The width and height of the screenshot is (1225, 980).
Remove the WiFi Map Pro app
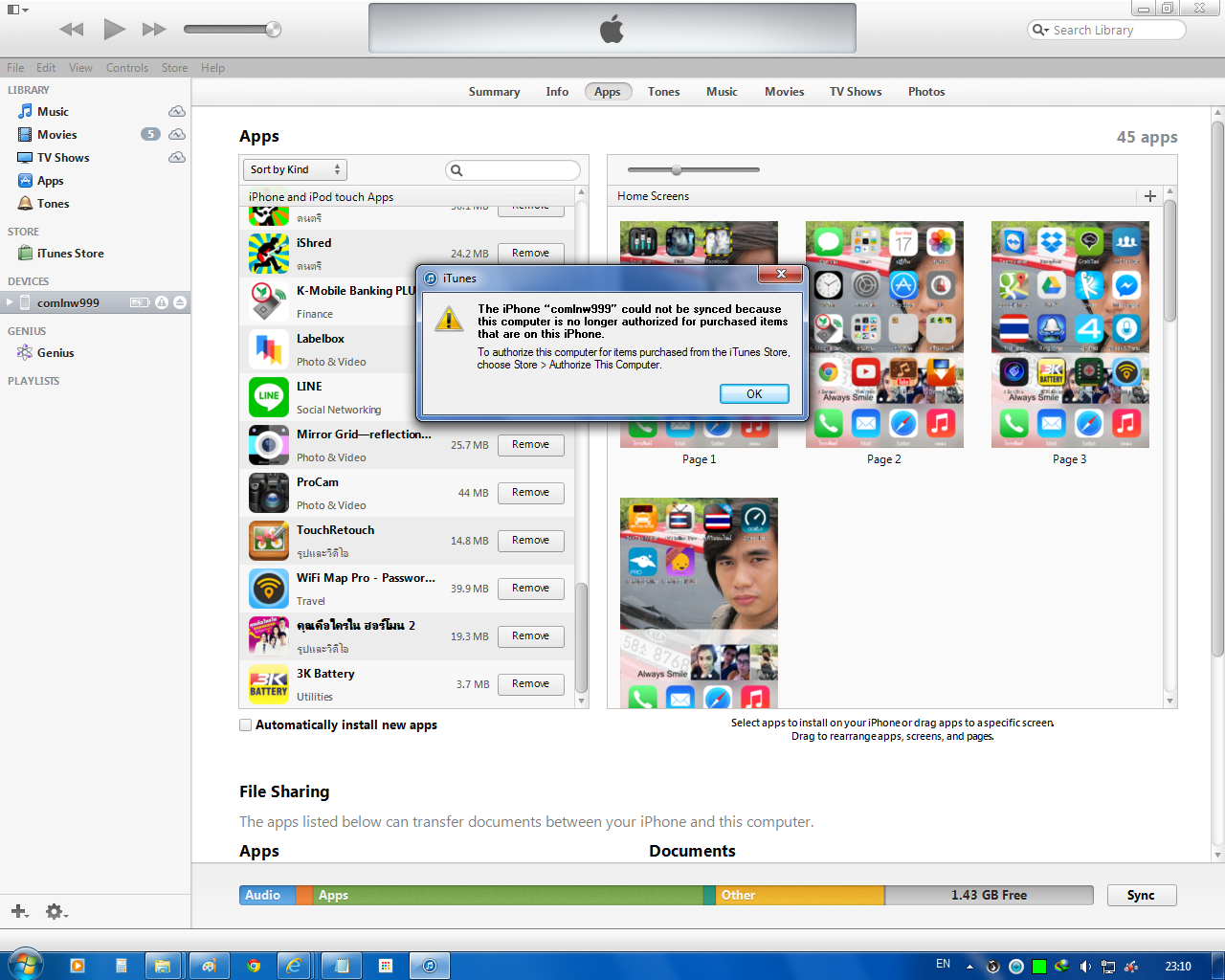(x=530, y=589)
